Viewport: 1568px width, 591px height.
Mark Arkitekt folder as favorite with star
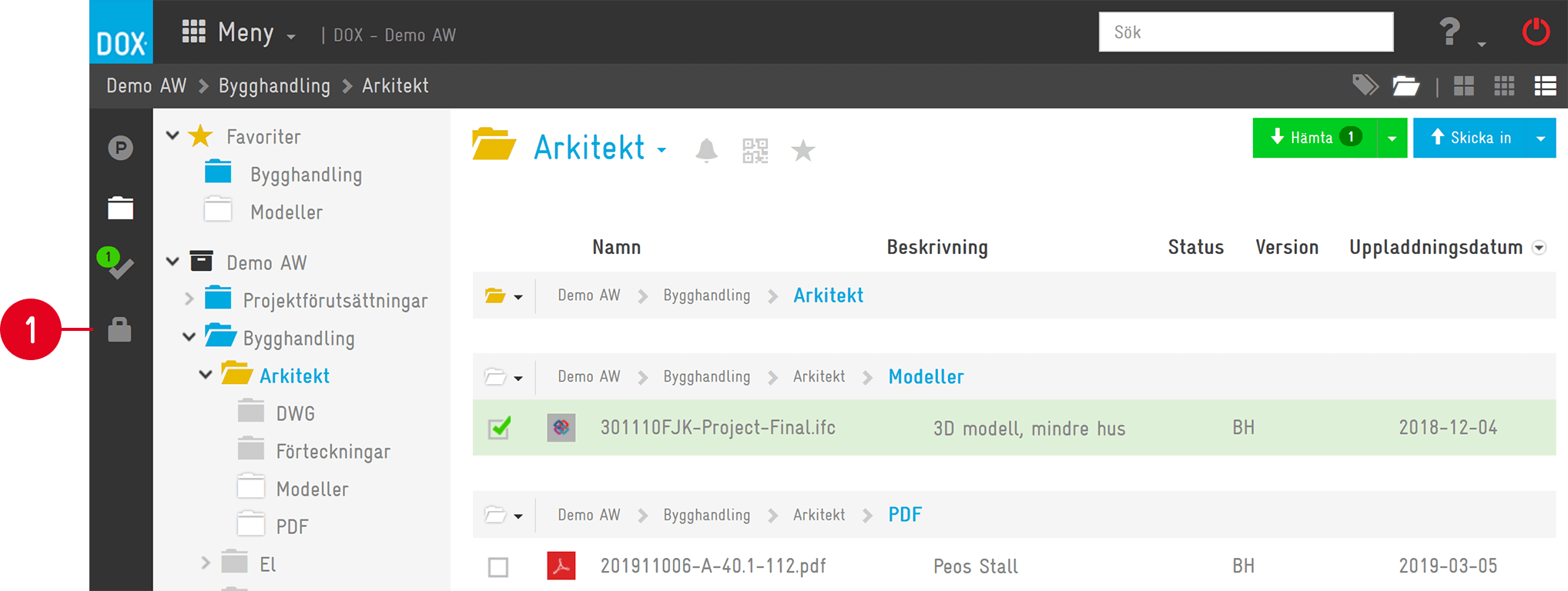point(803,150)
